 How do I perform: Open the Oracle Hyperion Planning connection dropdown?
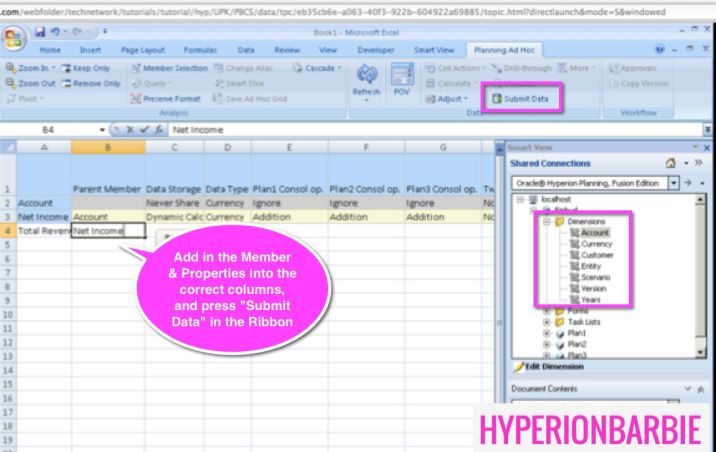pos(673,183)
